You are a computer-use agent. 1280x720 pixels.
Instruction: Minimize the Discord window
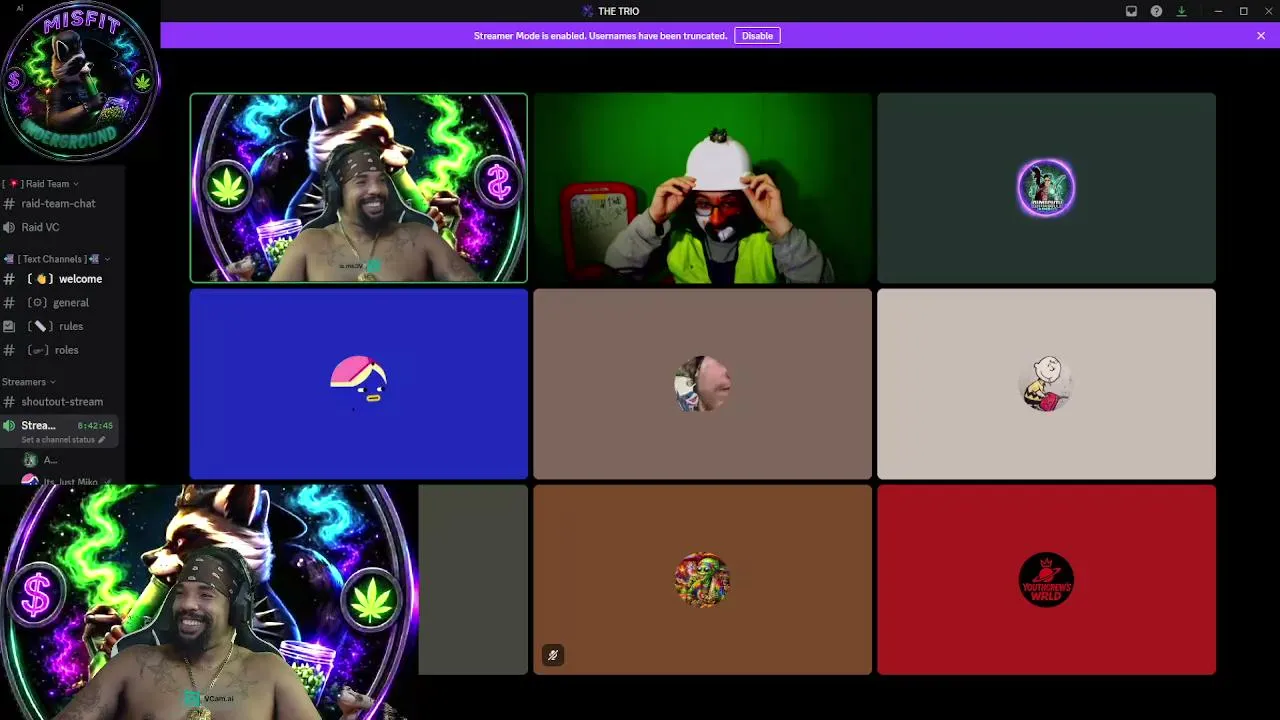1218,11
